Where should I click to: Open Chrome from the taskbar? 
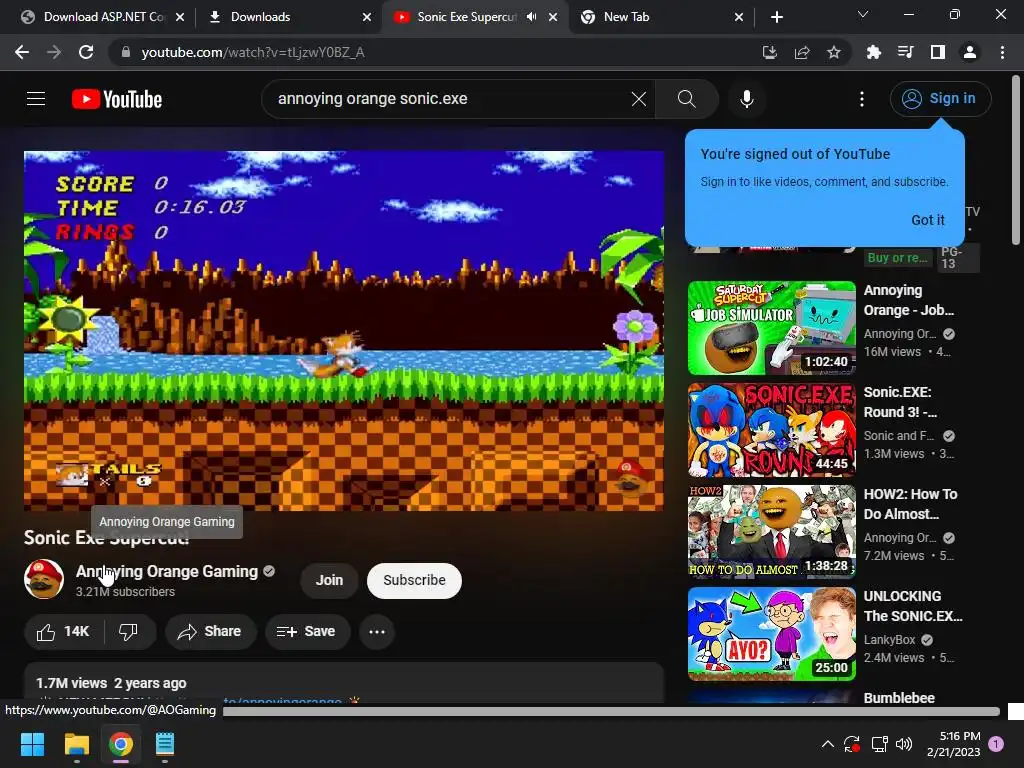pyautogui.click(x=121, y=744)
